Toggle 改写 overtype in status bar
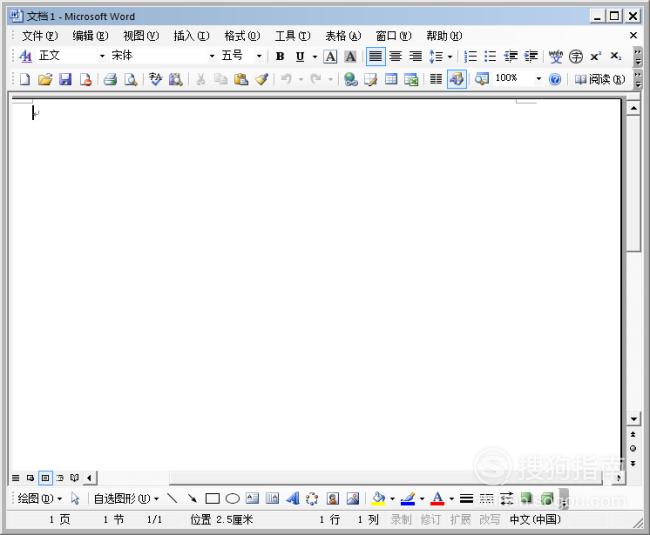This screenshot has height=535, width=650. 490,519
